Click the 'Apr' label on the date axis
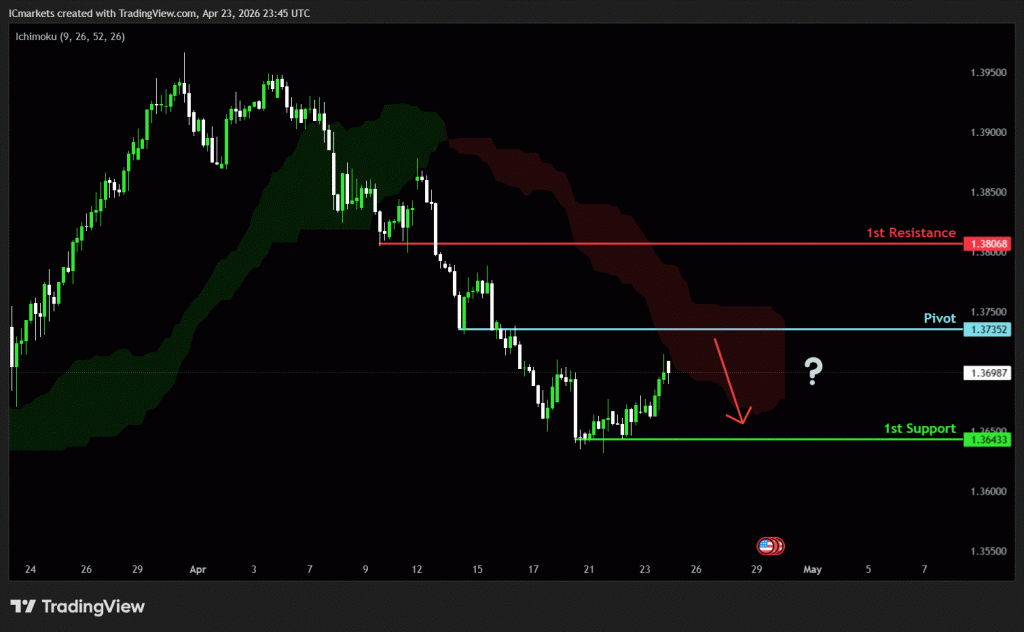This screenshot has height=632, width=1024. pos(197,569)
